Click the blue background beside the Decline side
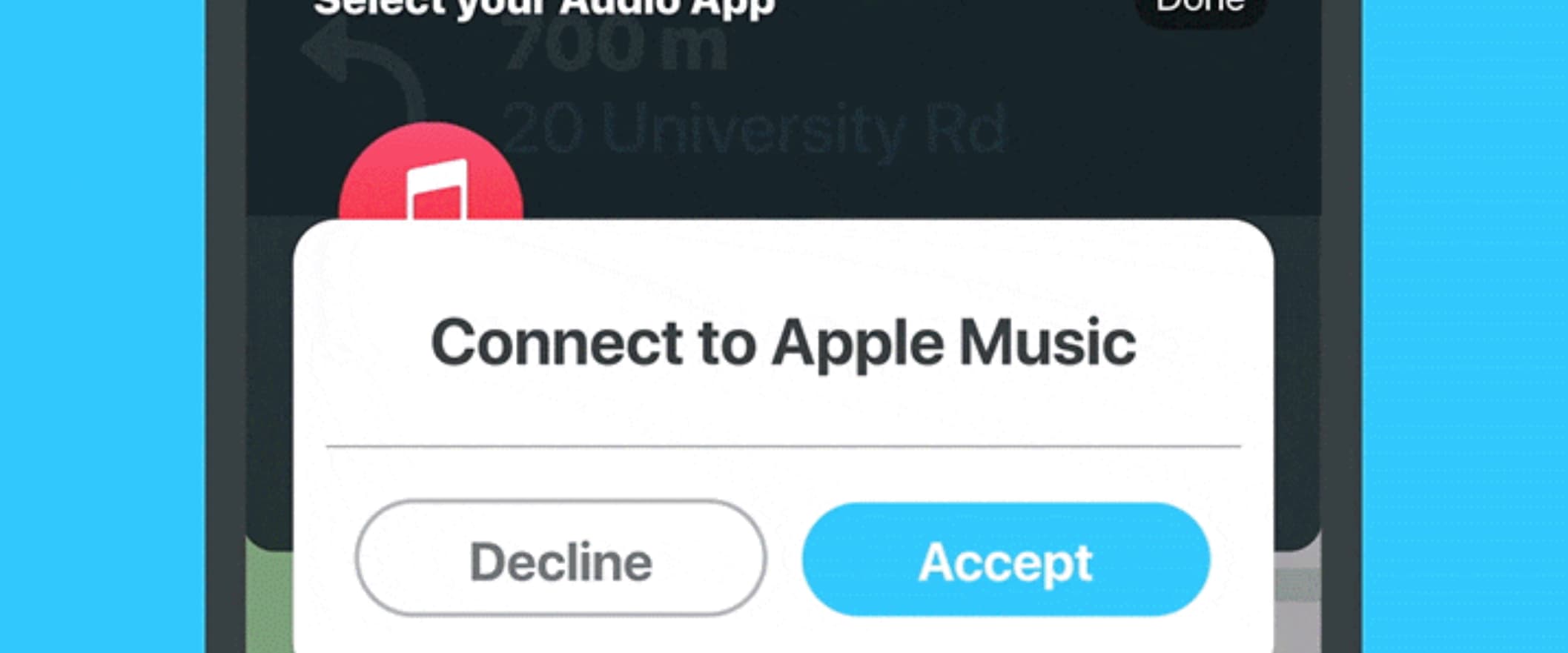1568x653 pixels. point(102,326)
